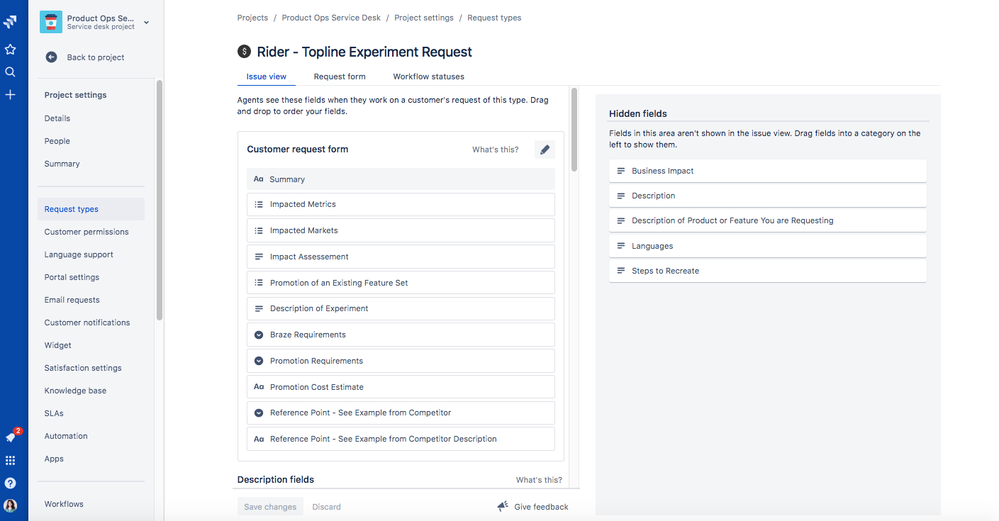This screenshot has height=521, width=999.
Task: Click the sidebar scrollbar
Action: (x=159, y=200)
